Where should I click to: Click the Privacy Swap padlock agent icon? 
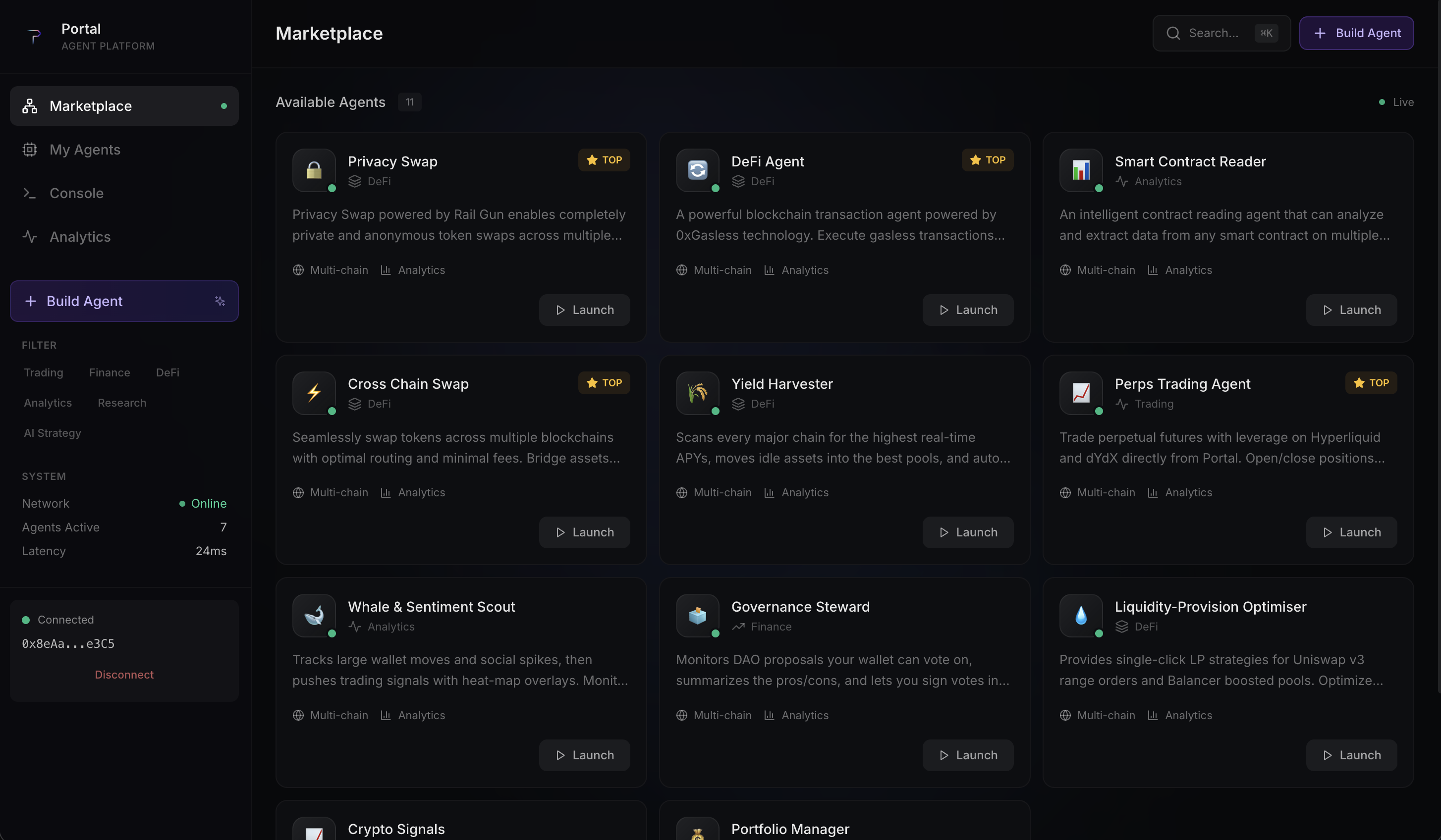pos(313,170)
